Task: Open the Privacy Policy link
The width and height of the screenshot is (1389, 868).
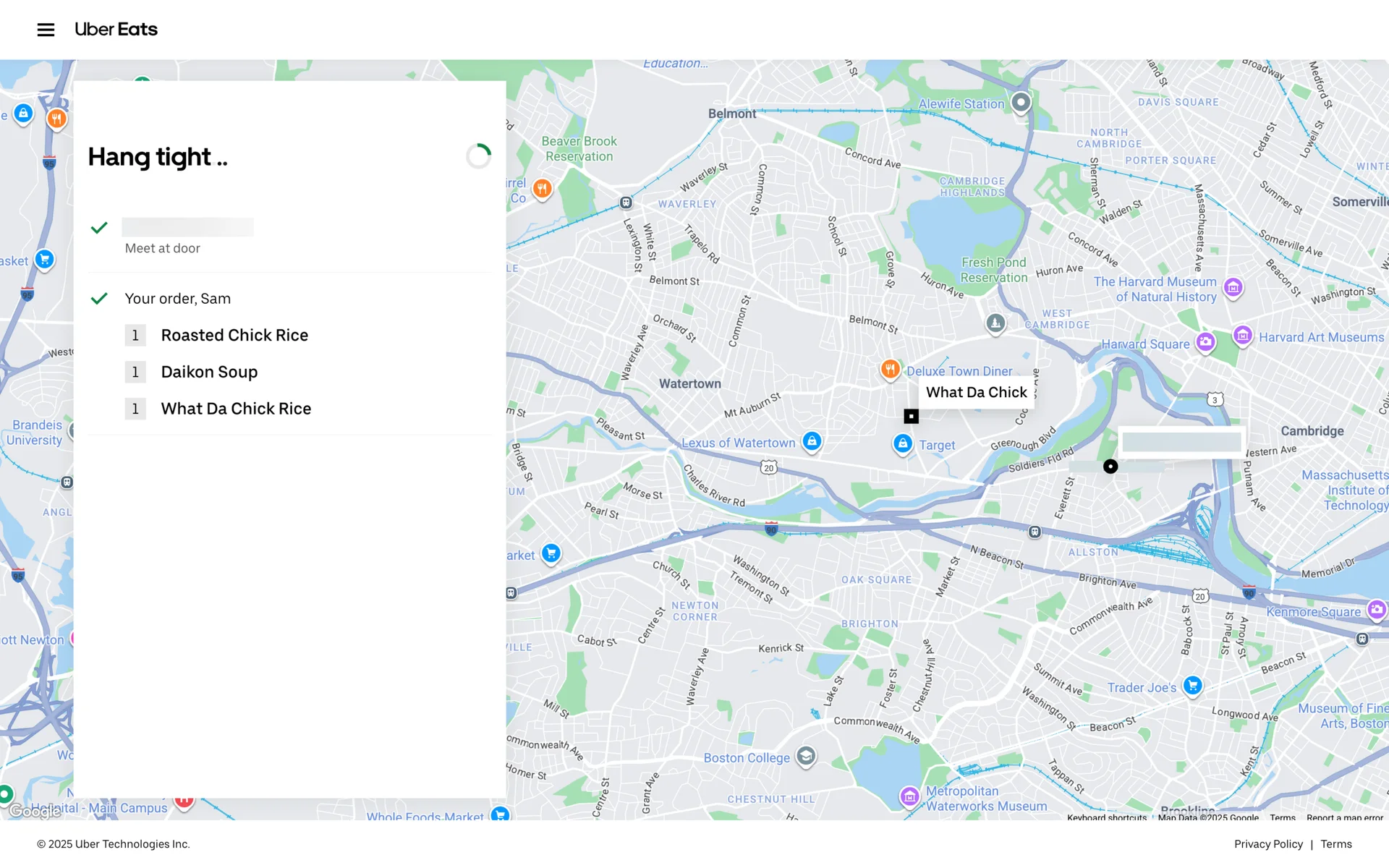Action: click(1267, 844)
